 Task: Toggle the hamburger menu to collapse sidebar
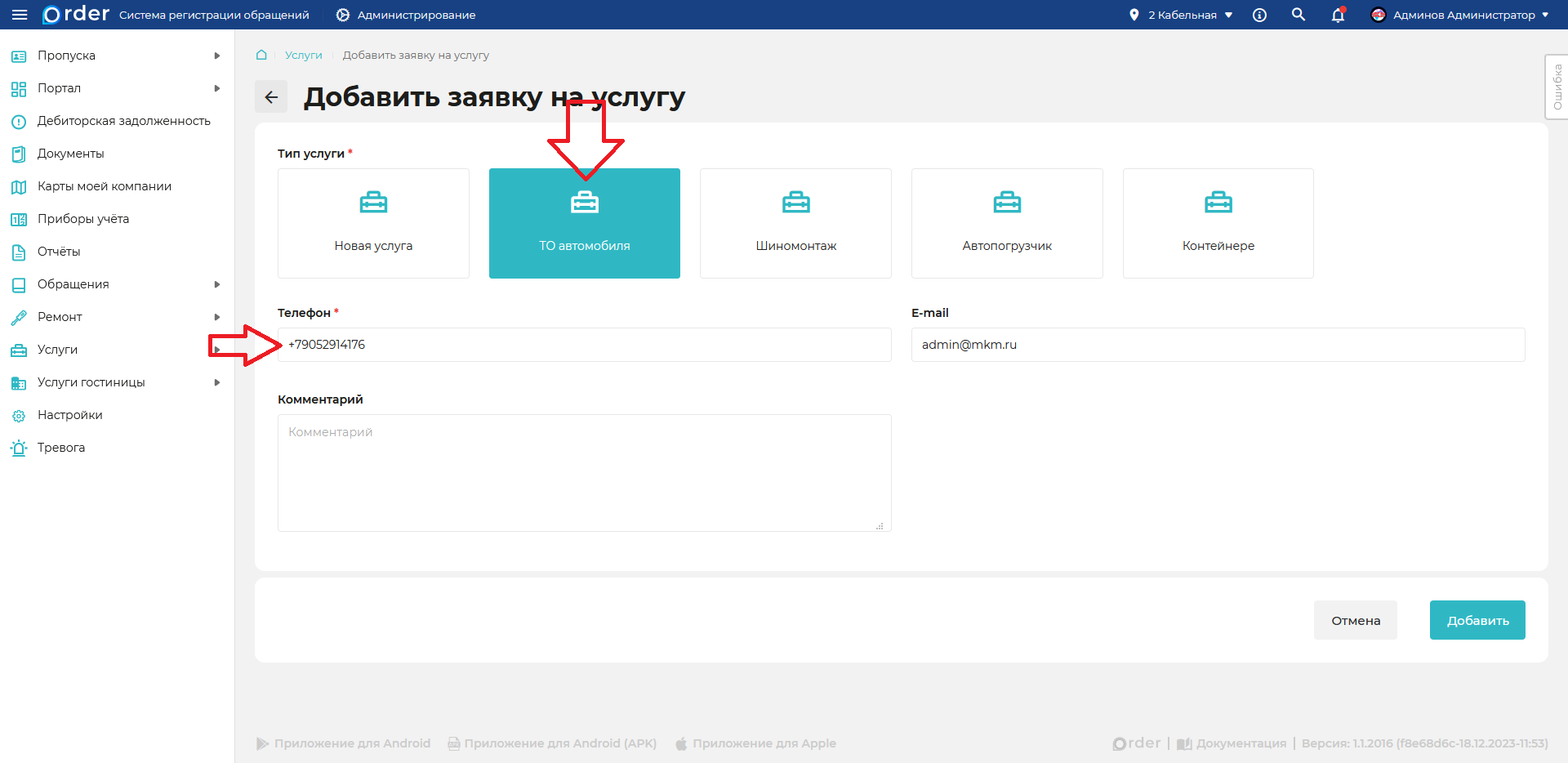(x=20, y=14)
